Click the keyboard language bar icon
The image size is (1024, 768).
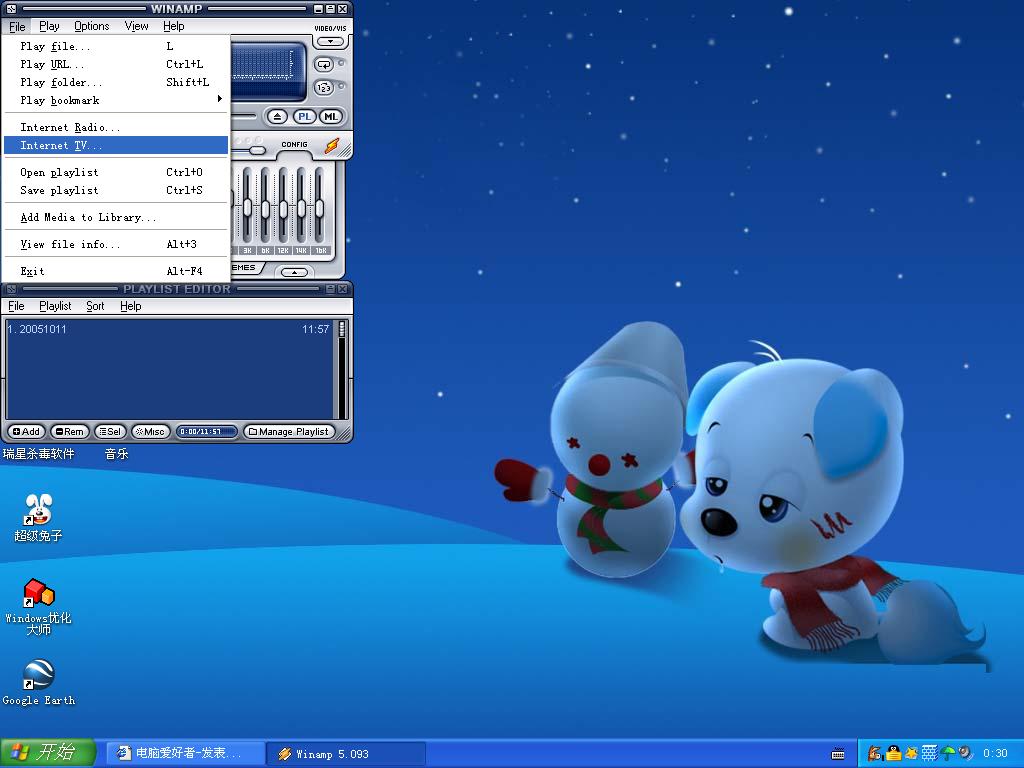(x=838, y=754)
